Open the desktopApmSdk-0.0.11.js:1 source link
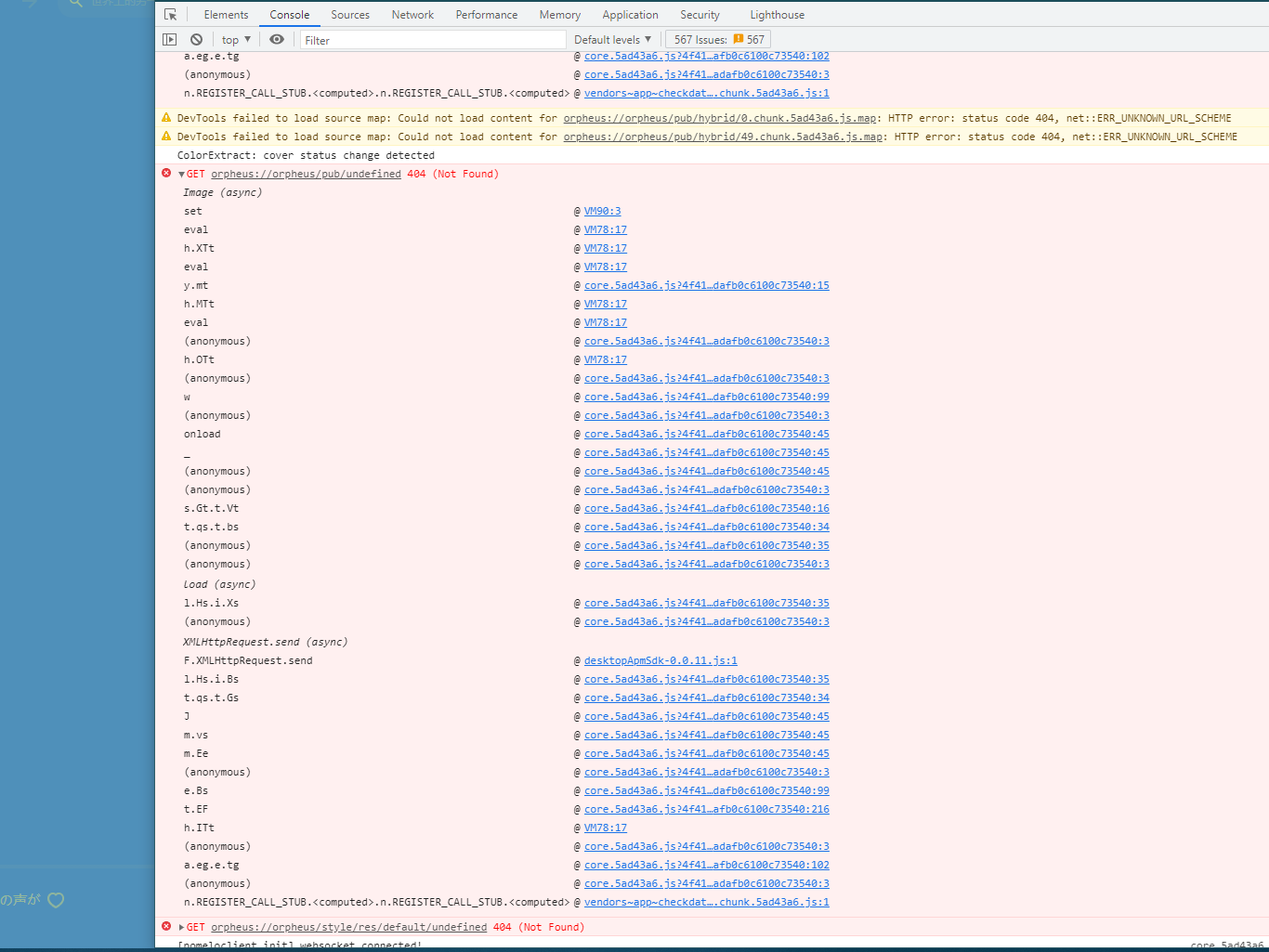 (x=660, y=660)
